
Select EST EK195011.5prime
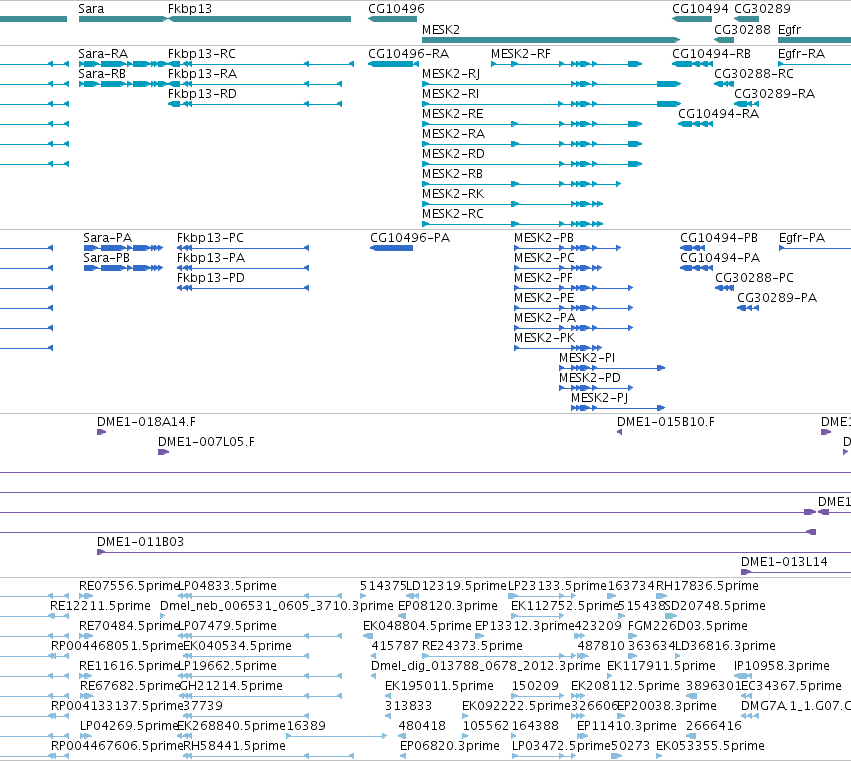[440, 686]
